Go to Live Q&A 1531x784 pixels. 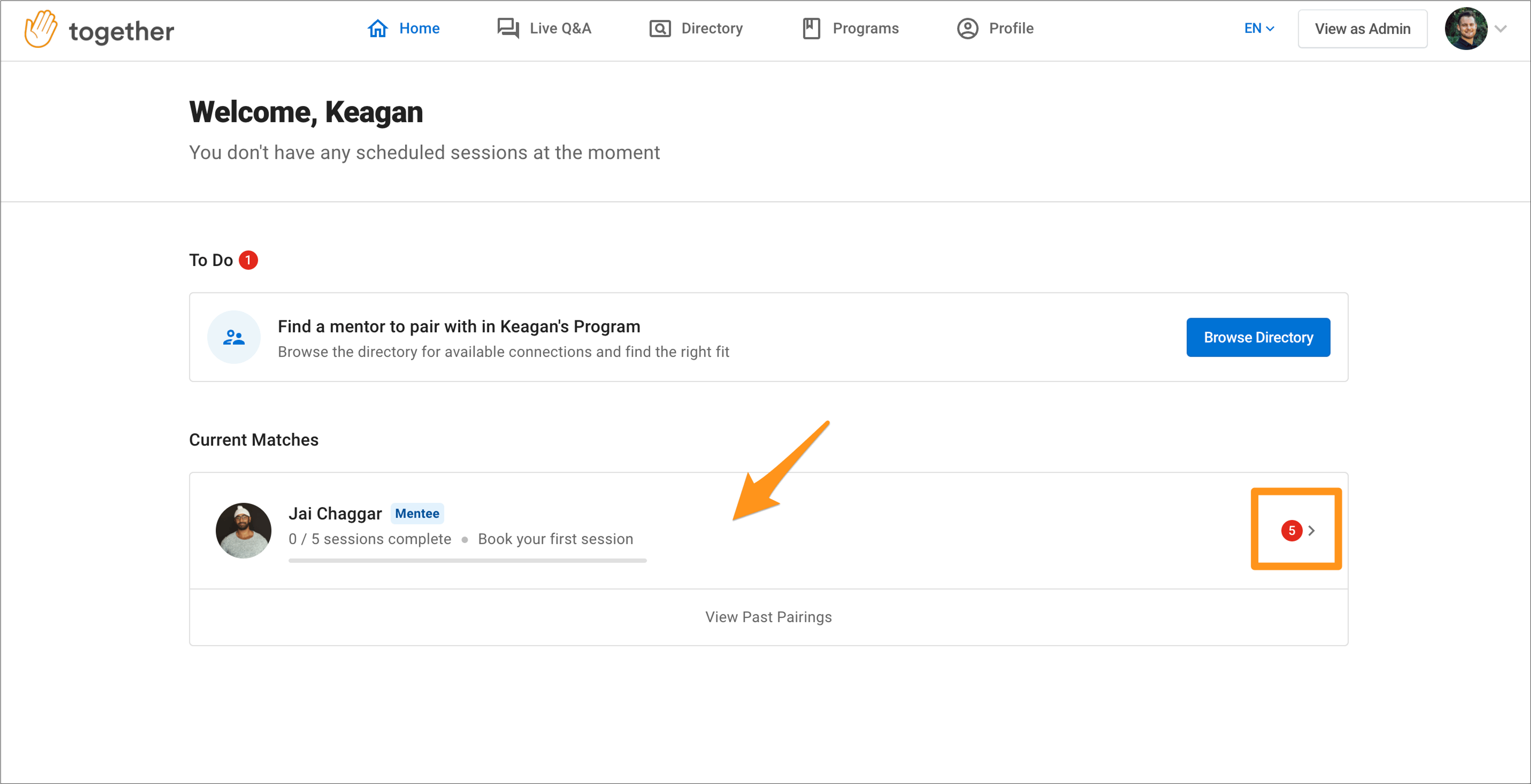pyautogui.click(x=544, y=29)
